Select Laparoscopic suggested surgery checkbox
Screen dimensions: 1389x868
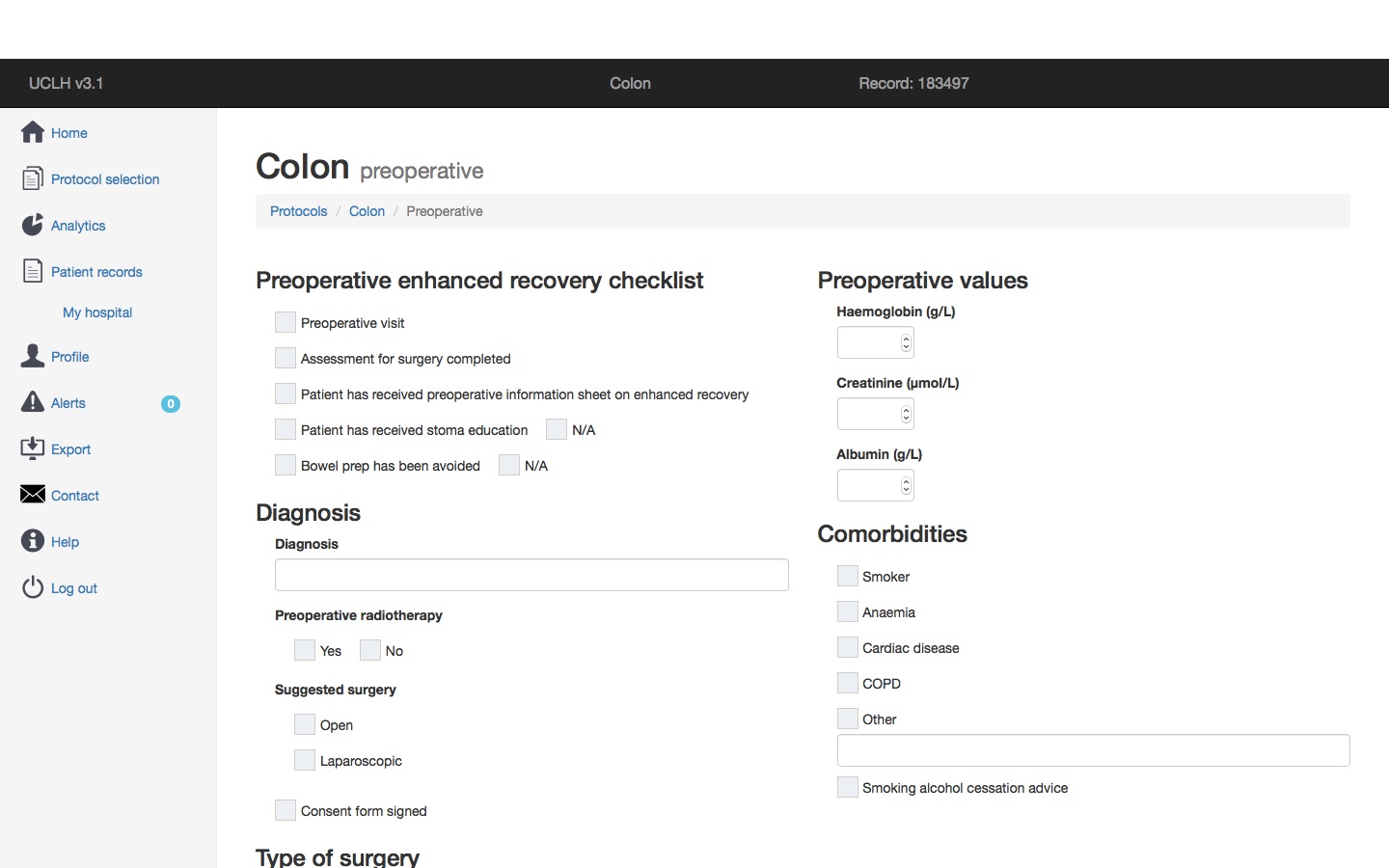tap(305, 760)
